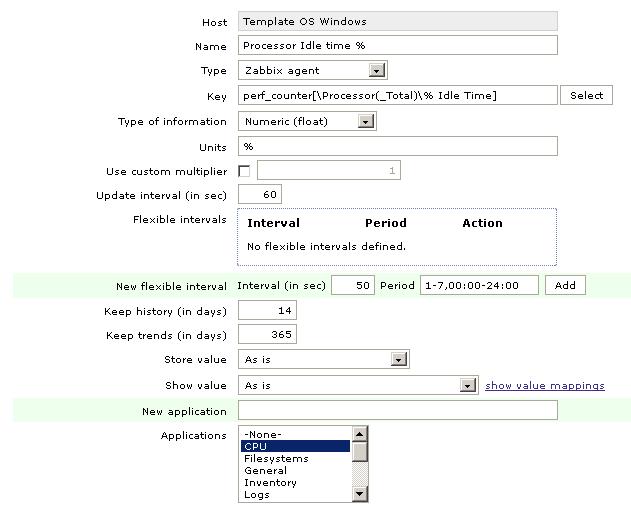Select CPU in the Applications list
This screenshot has width=631, height=508.
[x=295, y=447]
